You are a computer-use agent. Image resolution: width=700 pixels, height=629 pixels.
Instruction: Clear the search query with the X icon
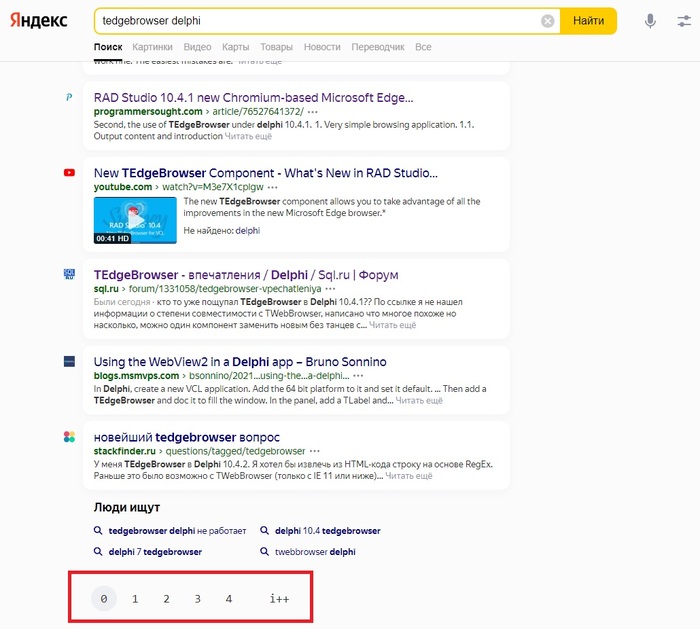pyautogui.click(x=548, y=21)
